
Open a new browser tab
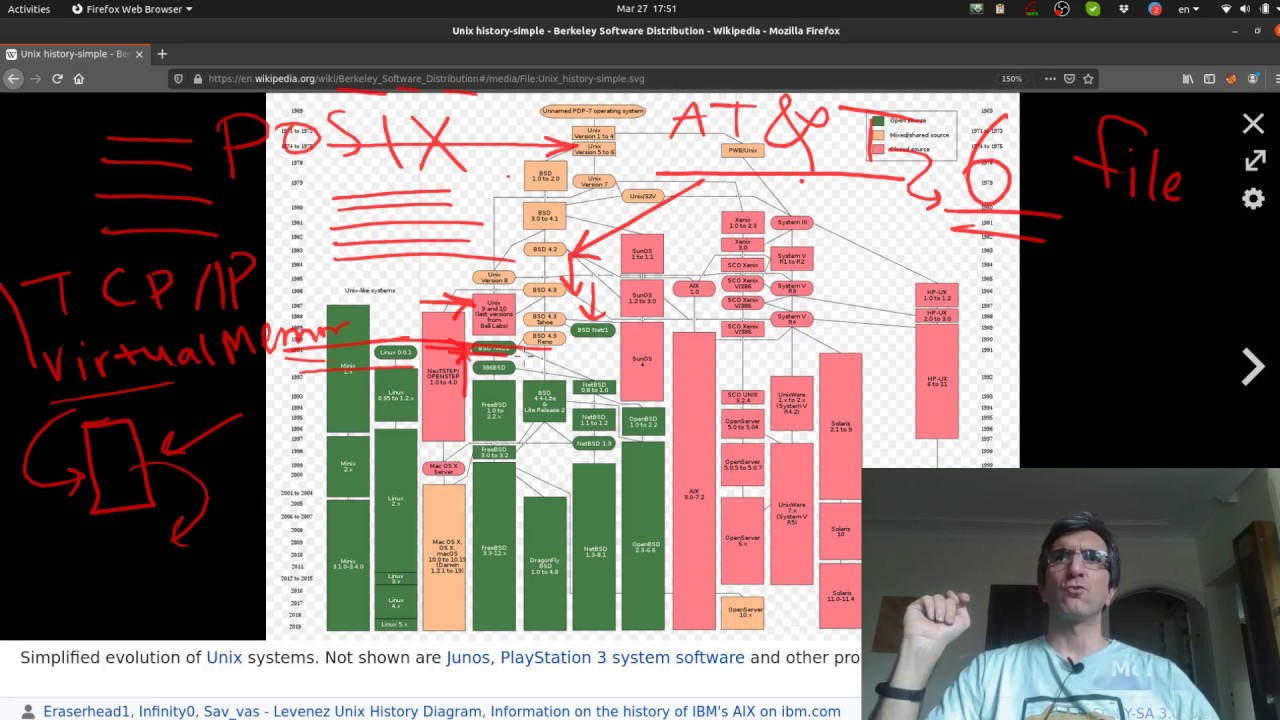162,54
